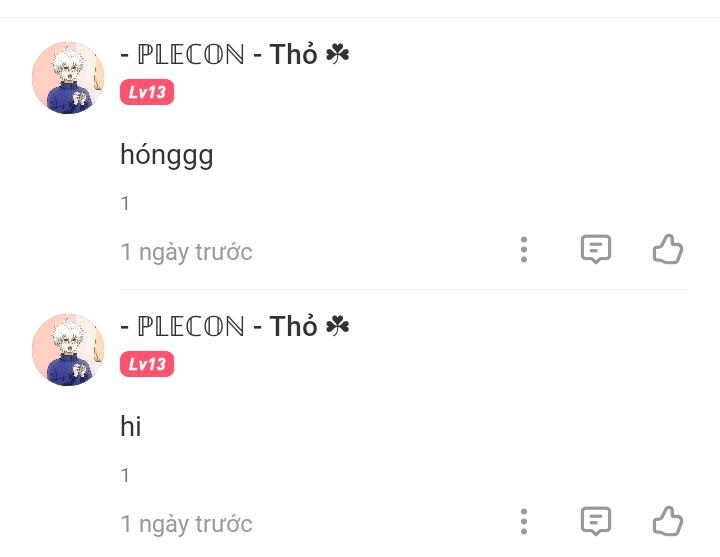This screenshot has height=557, width=720.
Task: Reply to the "hi" comment via speech-bubble icon
Action: [x=596, y=521]
